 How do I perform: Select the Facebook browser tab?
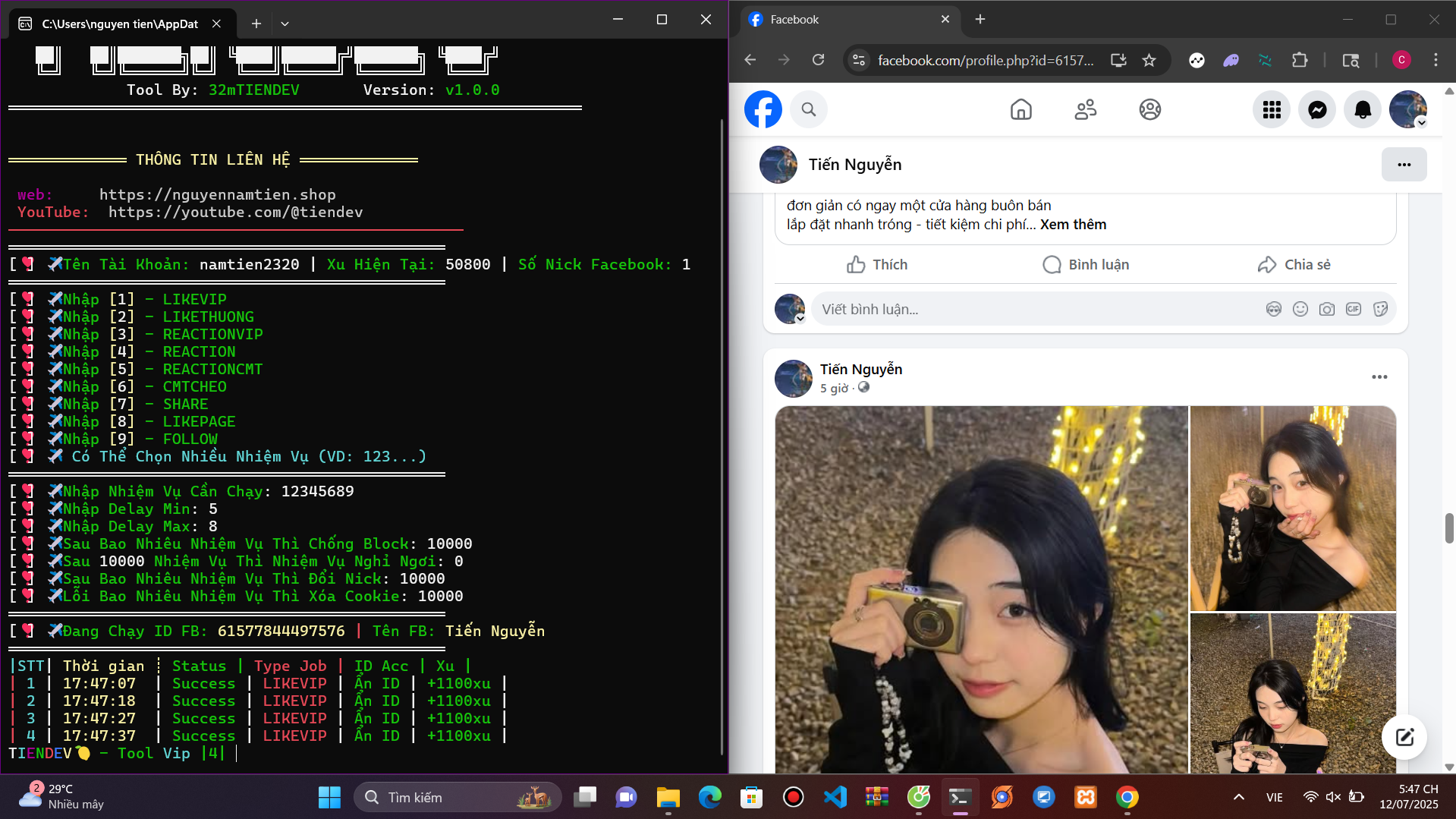pyautogui.click(x=850, y=20)
